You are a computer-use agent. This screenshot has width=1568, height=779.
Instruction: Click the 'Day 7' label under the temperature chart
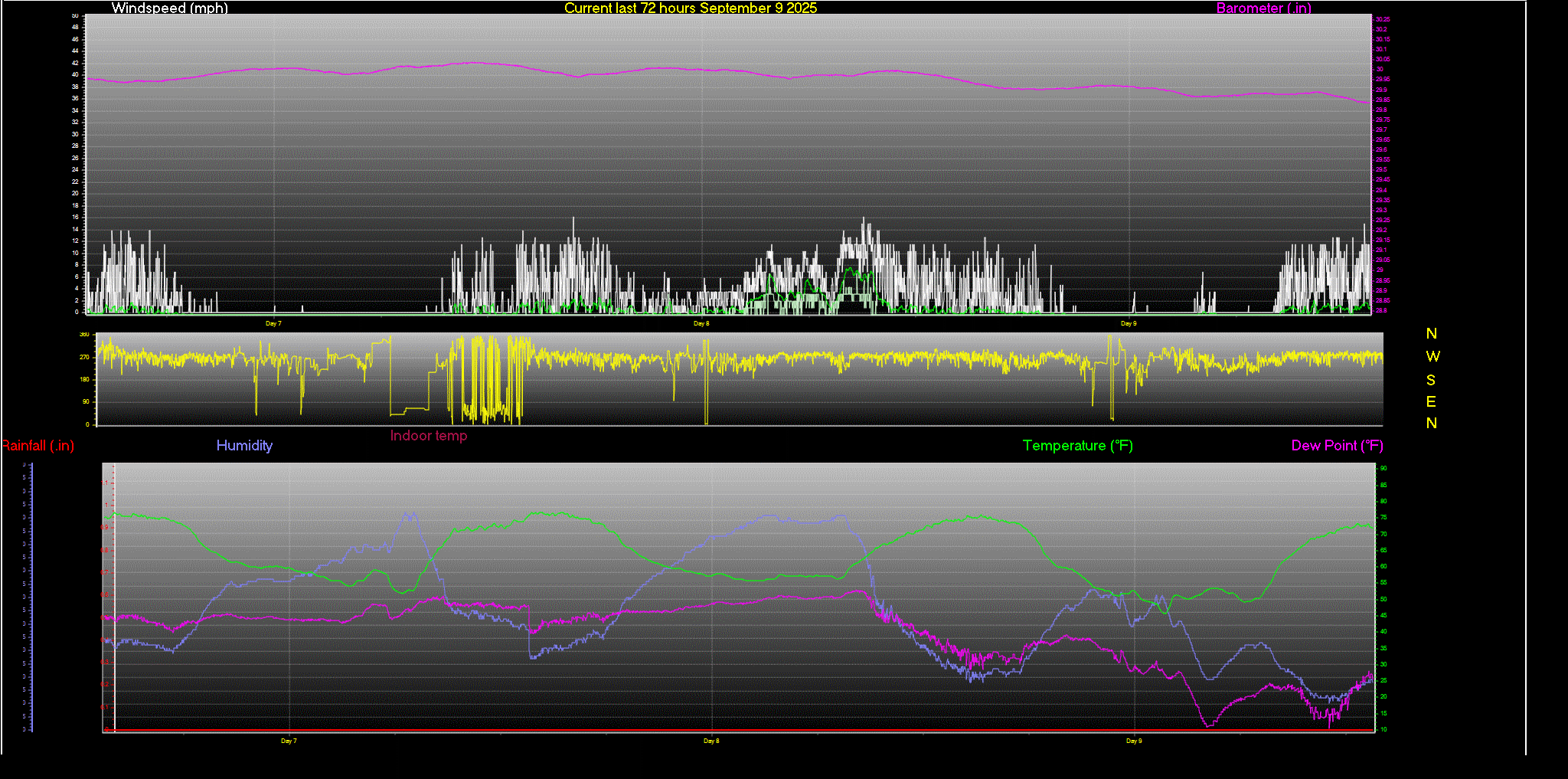[289, 741]
